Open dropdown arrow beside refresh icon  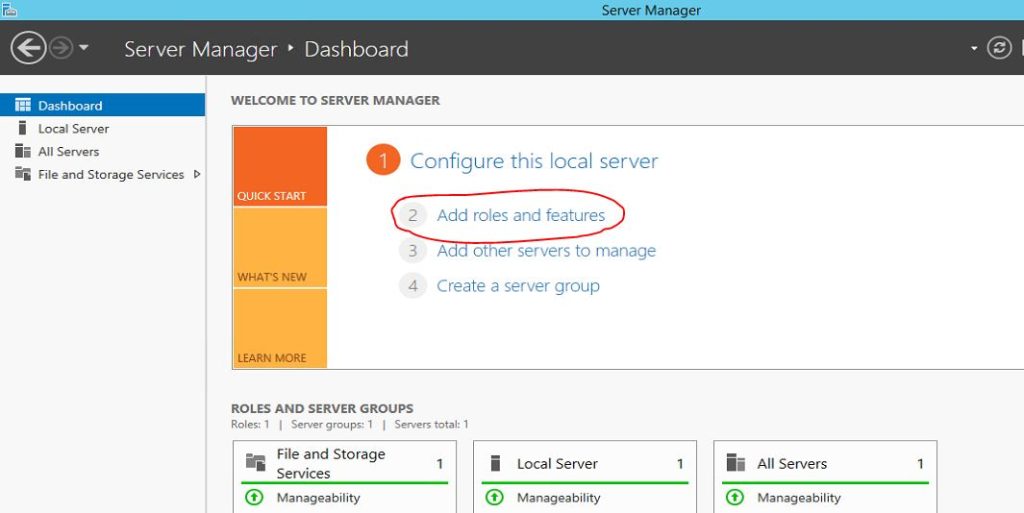tap(975, 48)
